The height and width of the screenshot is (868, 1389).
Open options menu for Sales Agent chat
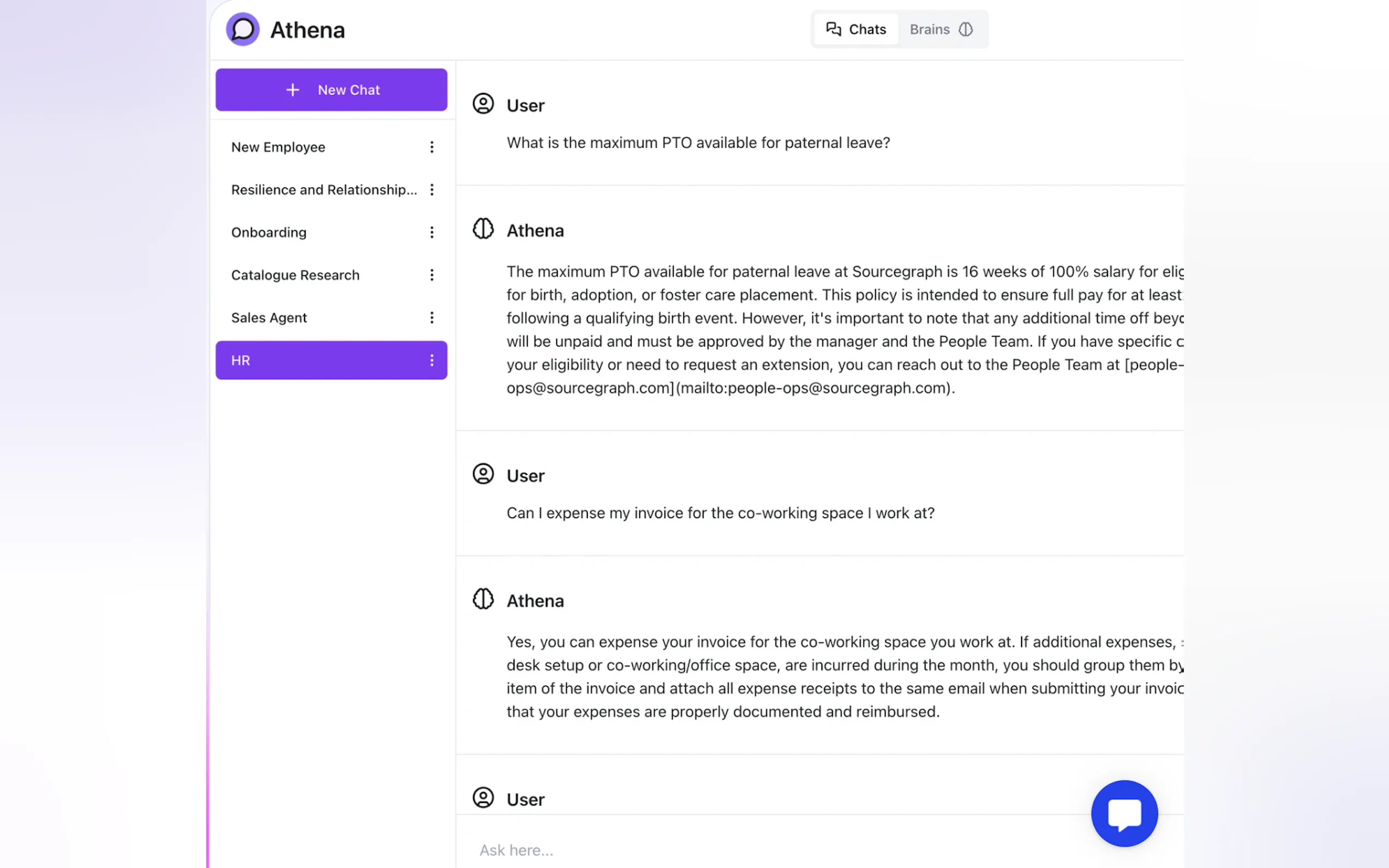432,318
